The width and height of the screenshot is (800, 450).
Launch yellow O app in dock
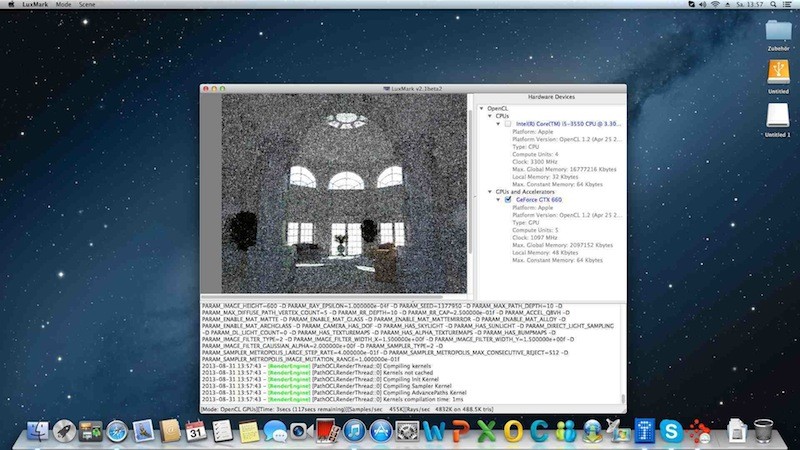[513, 432]
